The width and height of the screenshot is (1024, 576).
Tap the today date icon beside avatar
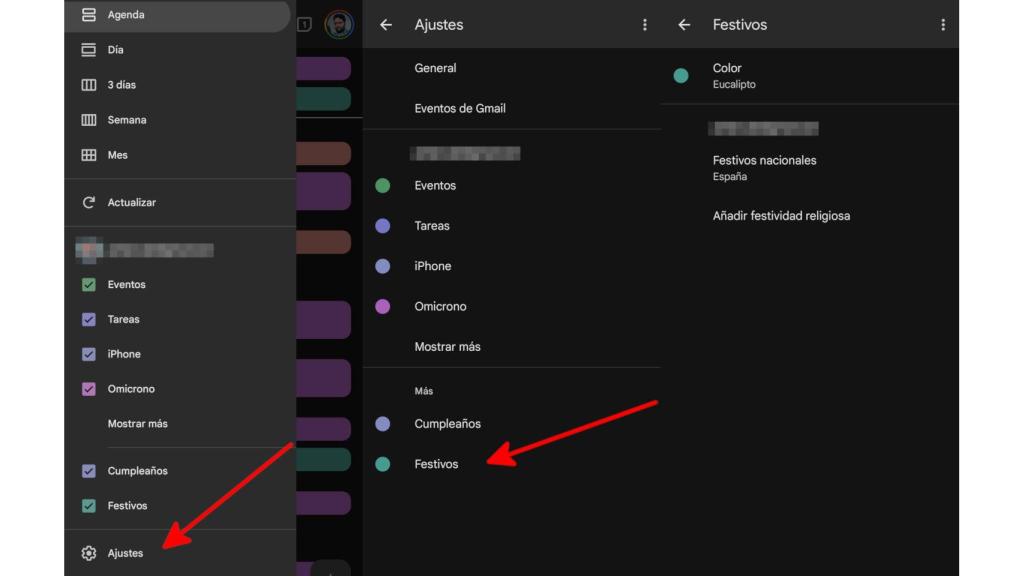click(x=304, y=24)
